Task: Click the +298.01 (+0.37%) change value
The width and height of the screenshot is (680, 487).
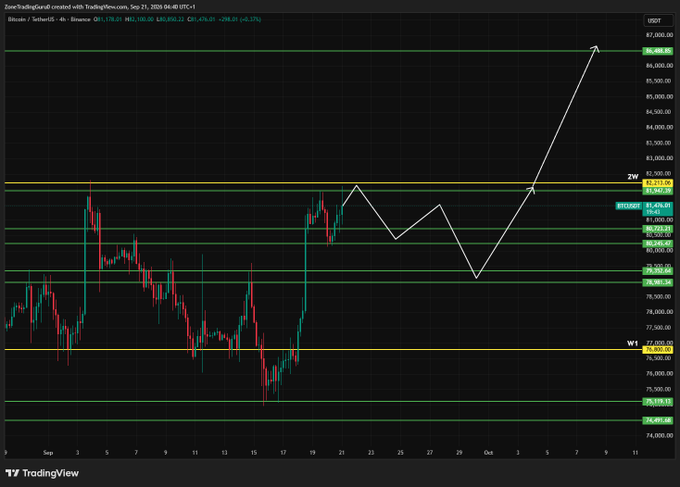Action: [240, 20]
